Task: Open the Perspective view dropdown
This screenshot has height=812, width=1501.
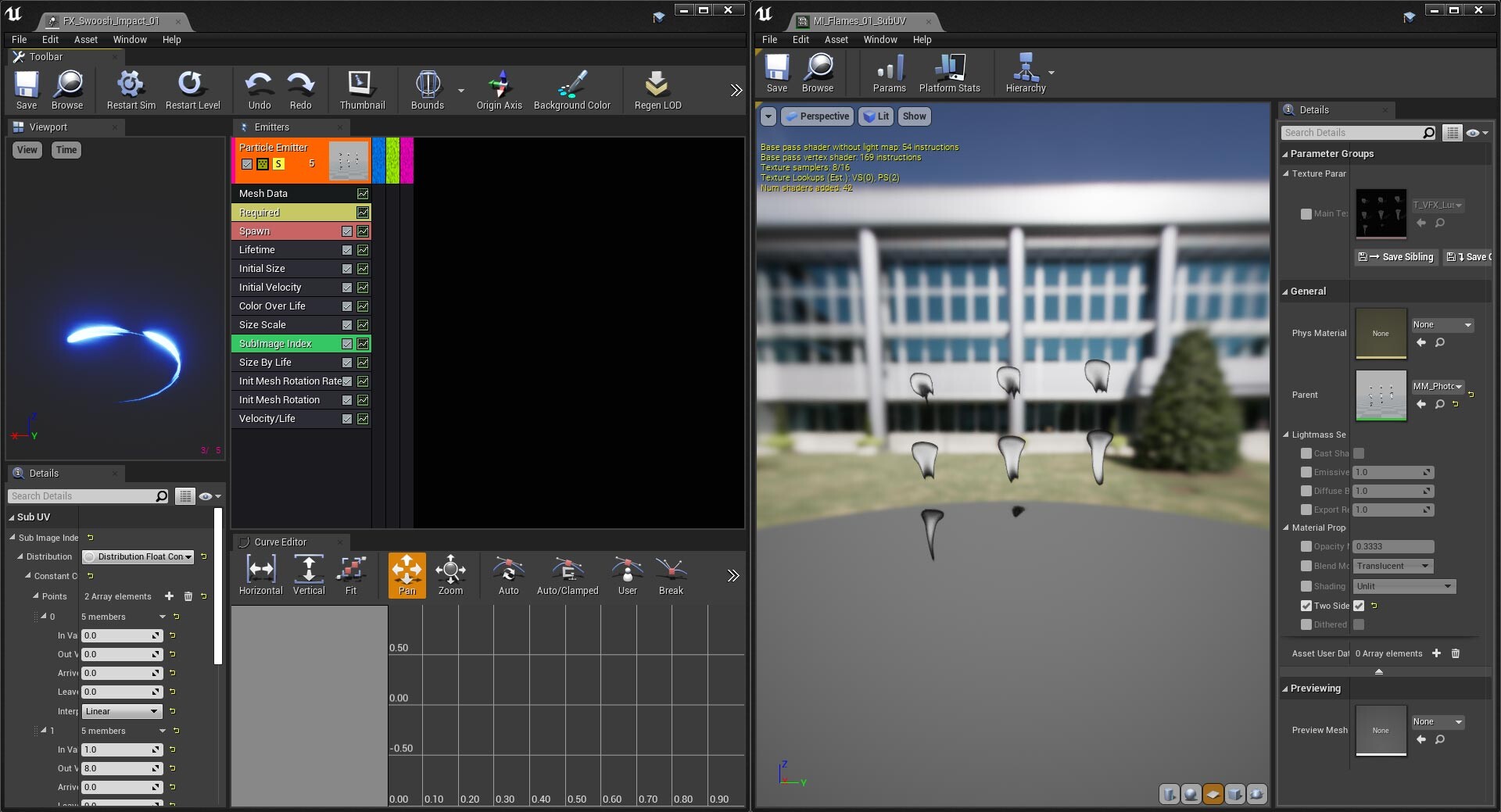Action: tap(817, 116)
